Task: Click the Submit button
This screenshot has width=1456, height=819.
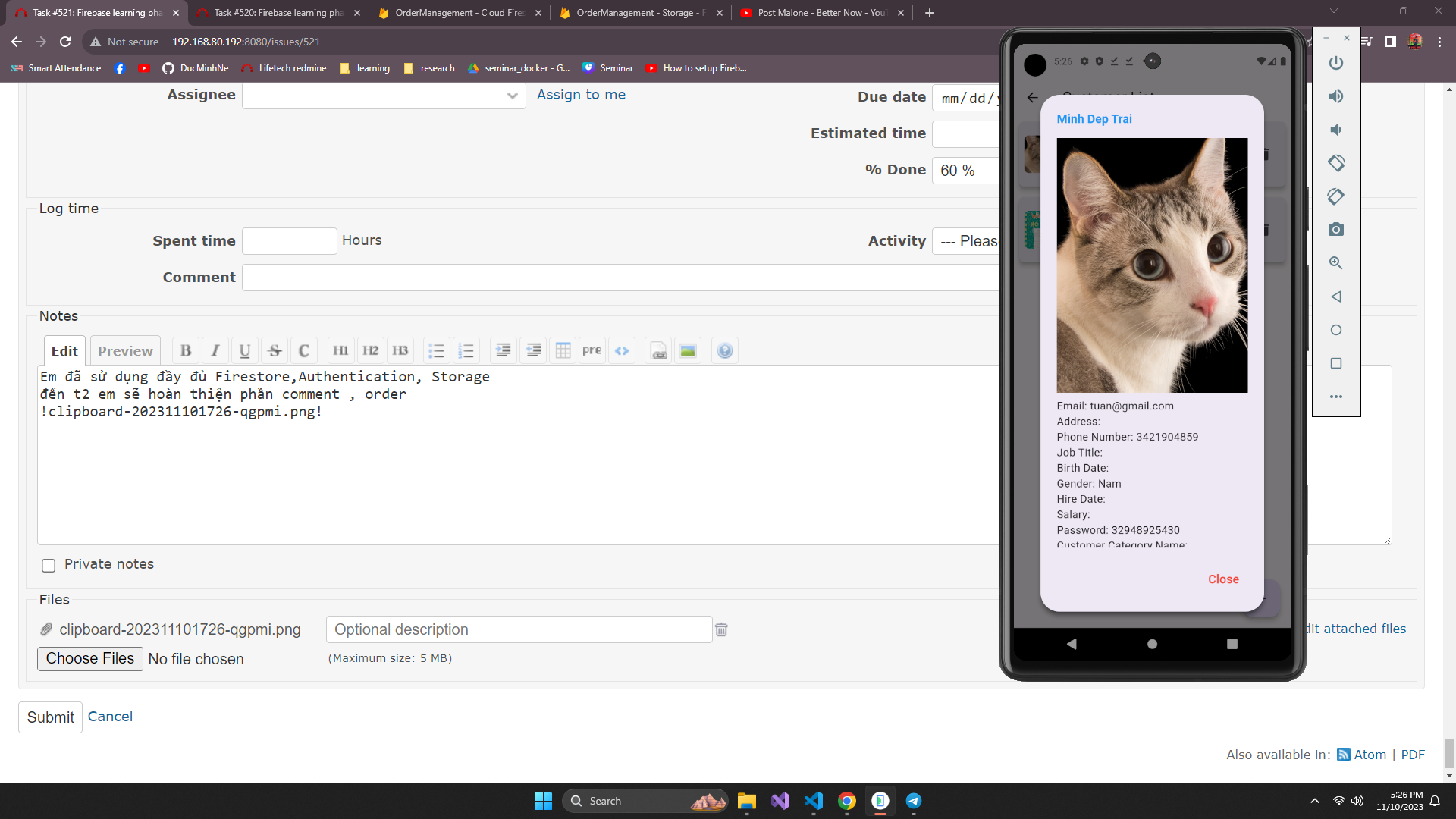Action: 50,717
